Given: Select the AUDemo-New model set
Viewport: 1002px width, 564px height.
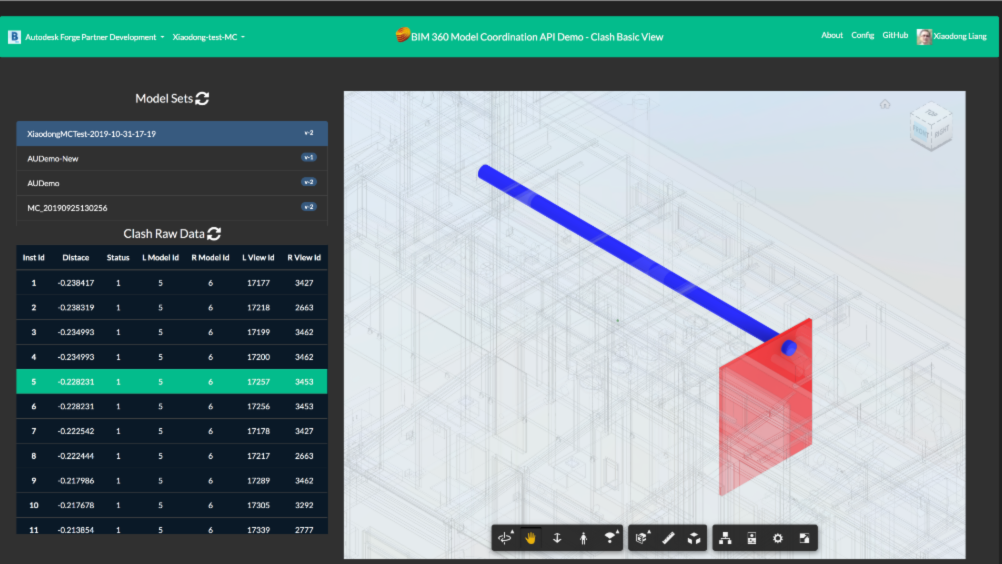Looking at the screenshot, I should click(172, 158).
